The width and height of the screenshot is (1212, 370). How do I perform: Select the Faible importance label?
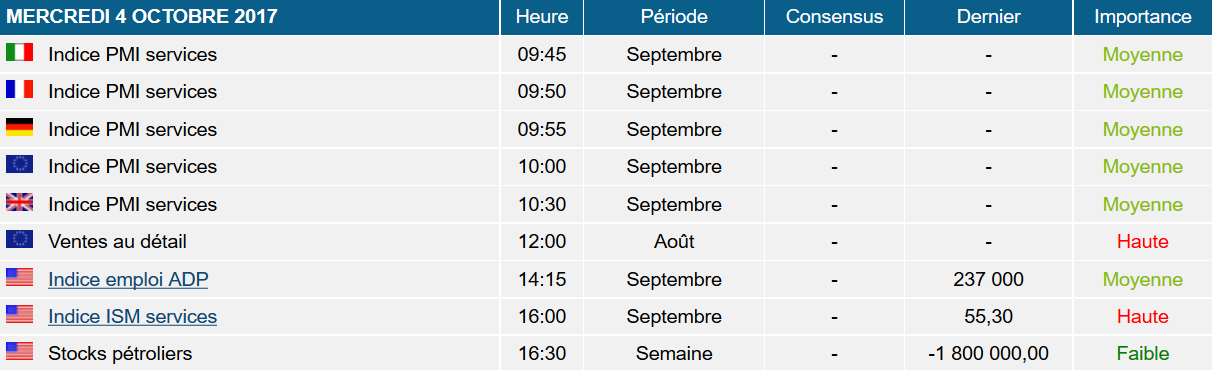[1143, 354]
